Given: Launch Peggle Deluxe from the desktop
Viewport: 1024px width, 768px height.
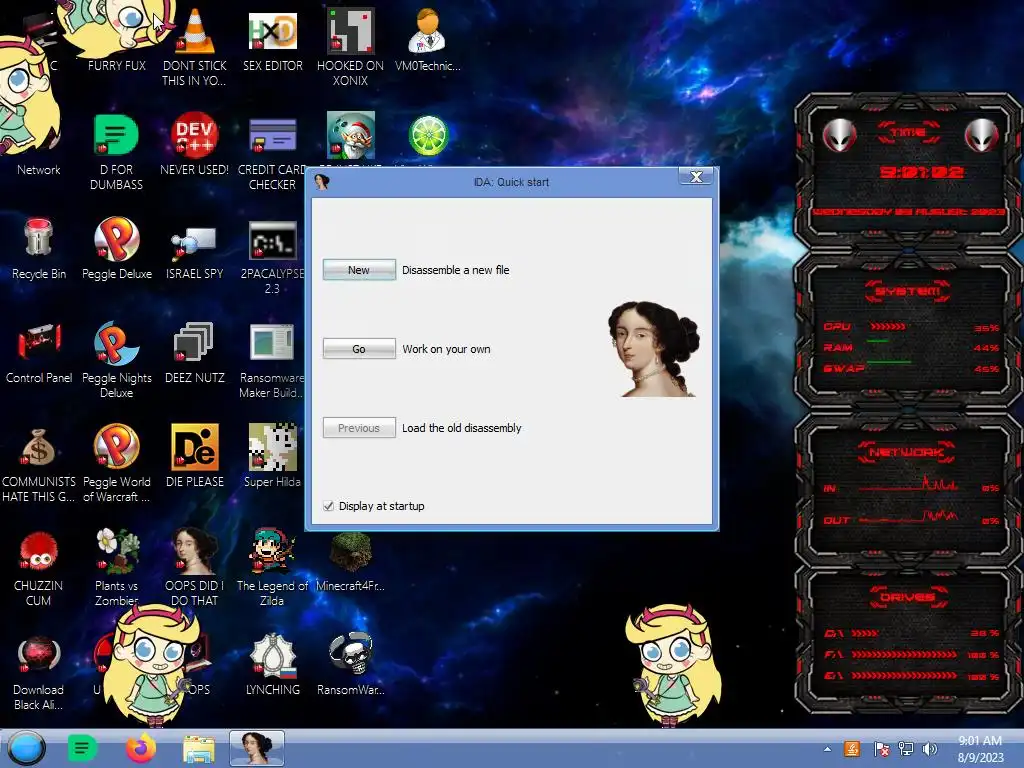Looking at the screenshot, I should [x=116, y=248].
